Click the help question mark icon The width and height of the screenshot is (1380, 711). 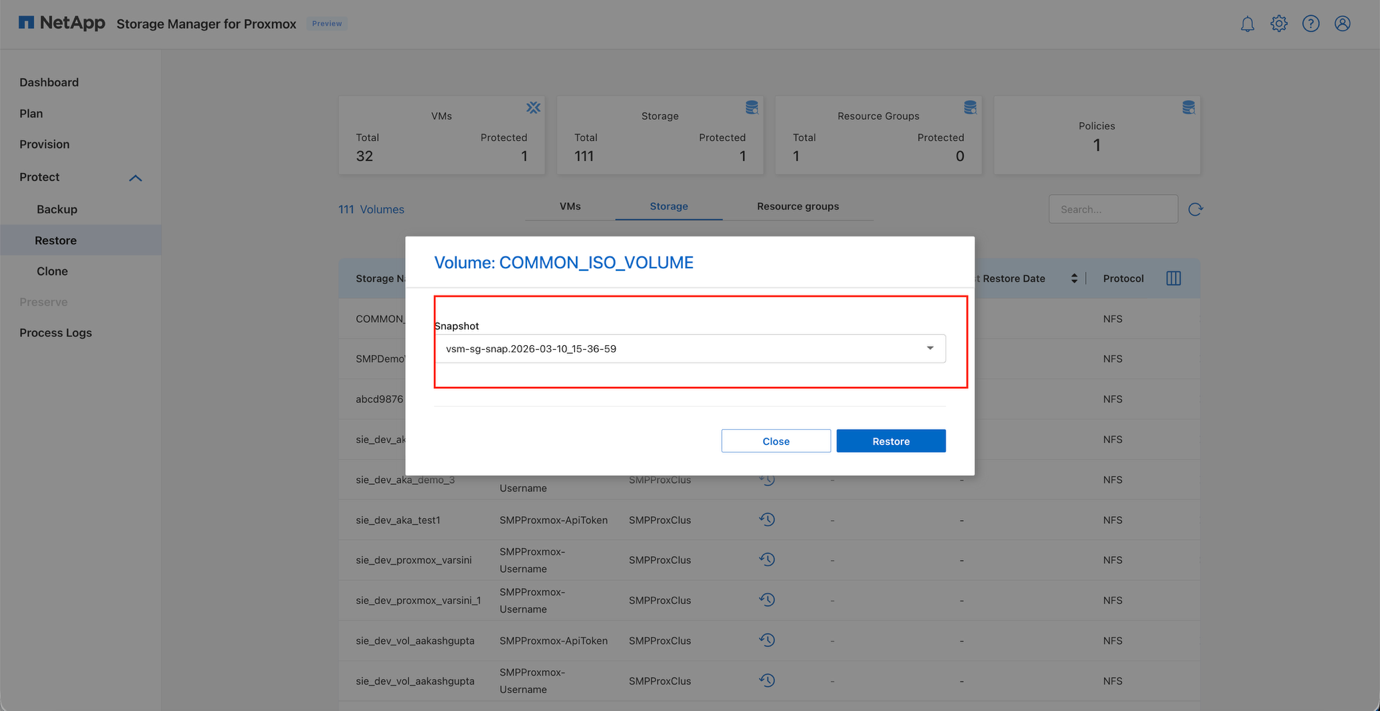[1311, 24]
